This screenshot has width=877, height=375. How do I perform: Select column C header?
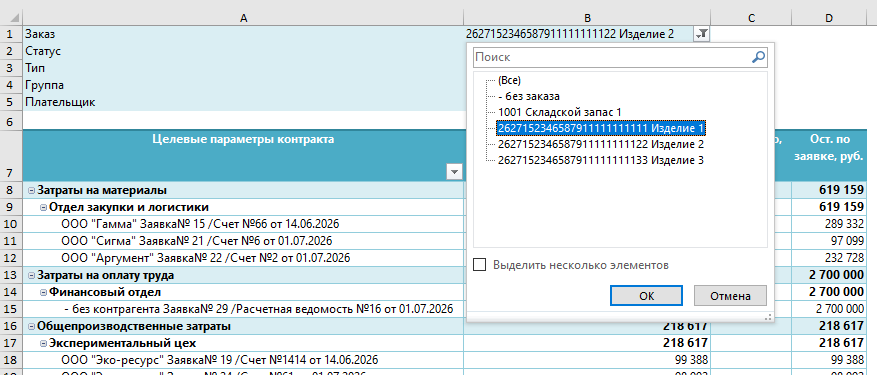pyautogui.click(x=751, y=18)
